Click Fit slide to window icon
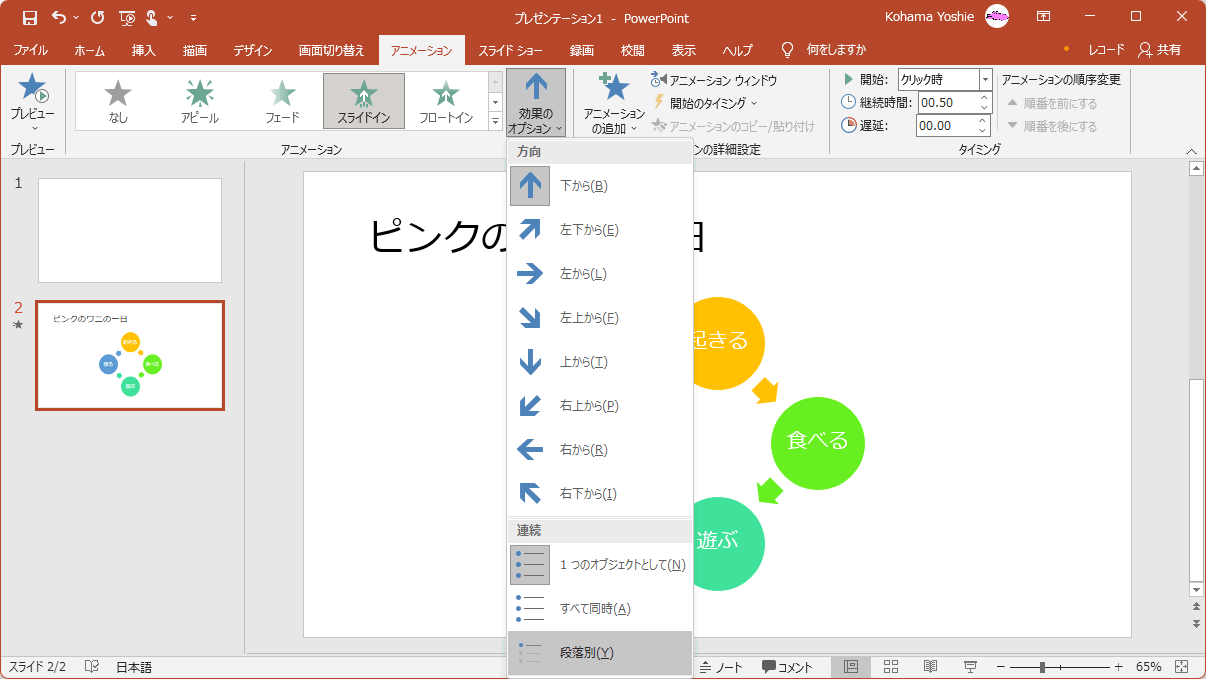This screenshot has height=679, width=1206. [1181, 667]
